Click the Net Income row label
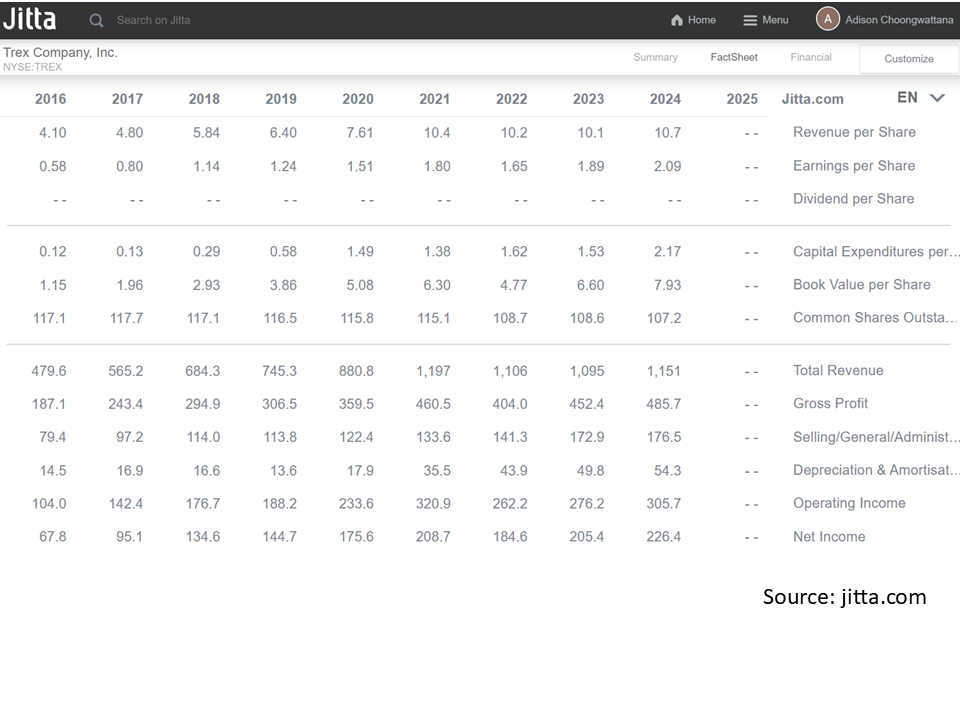The image size is (960, 720). tap(829, 537)
